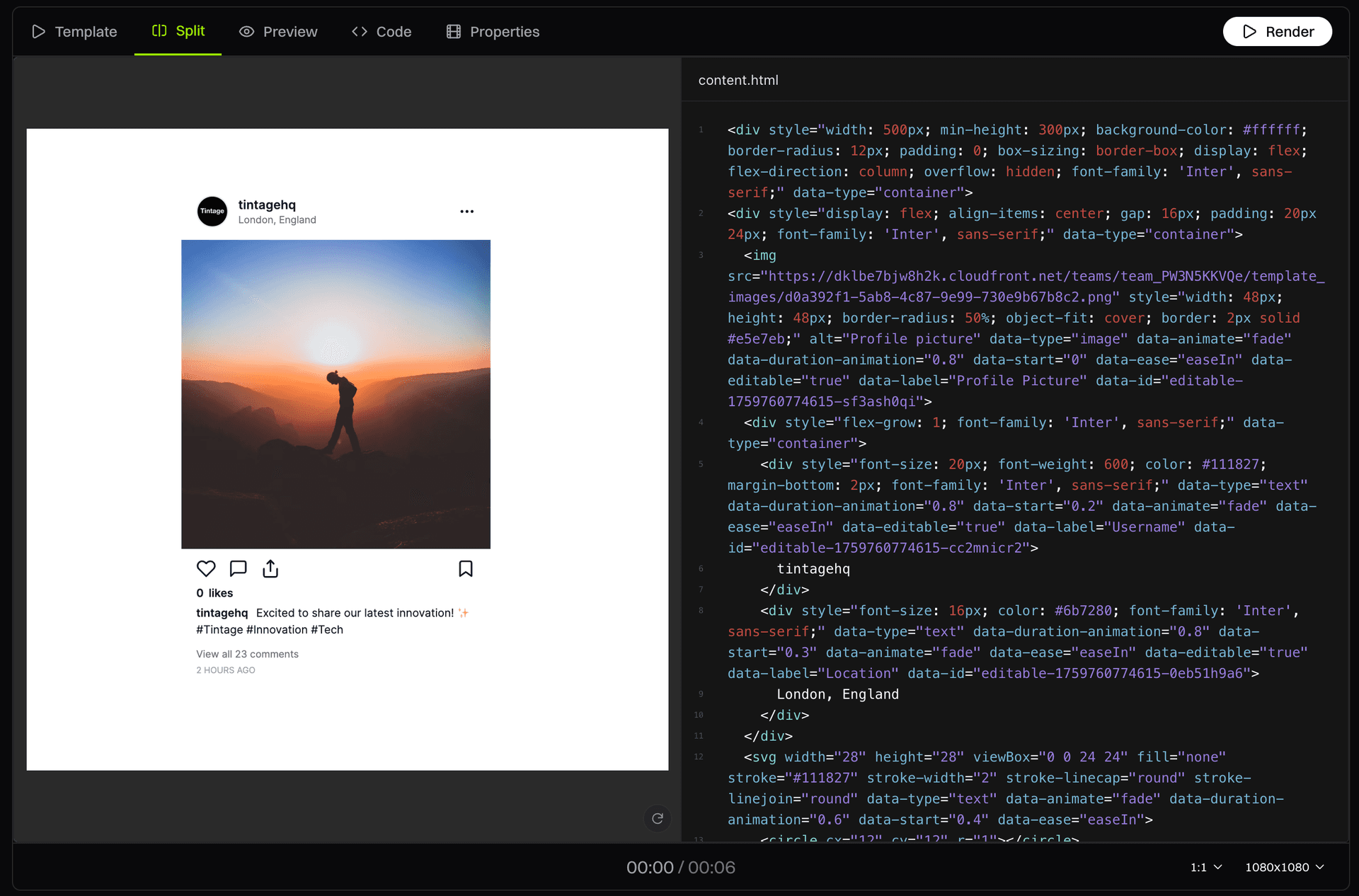Screen dimensions: 1359x896
Task: Click the tintagehq username text
Action: tap(267, 205)
